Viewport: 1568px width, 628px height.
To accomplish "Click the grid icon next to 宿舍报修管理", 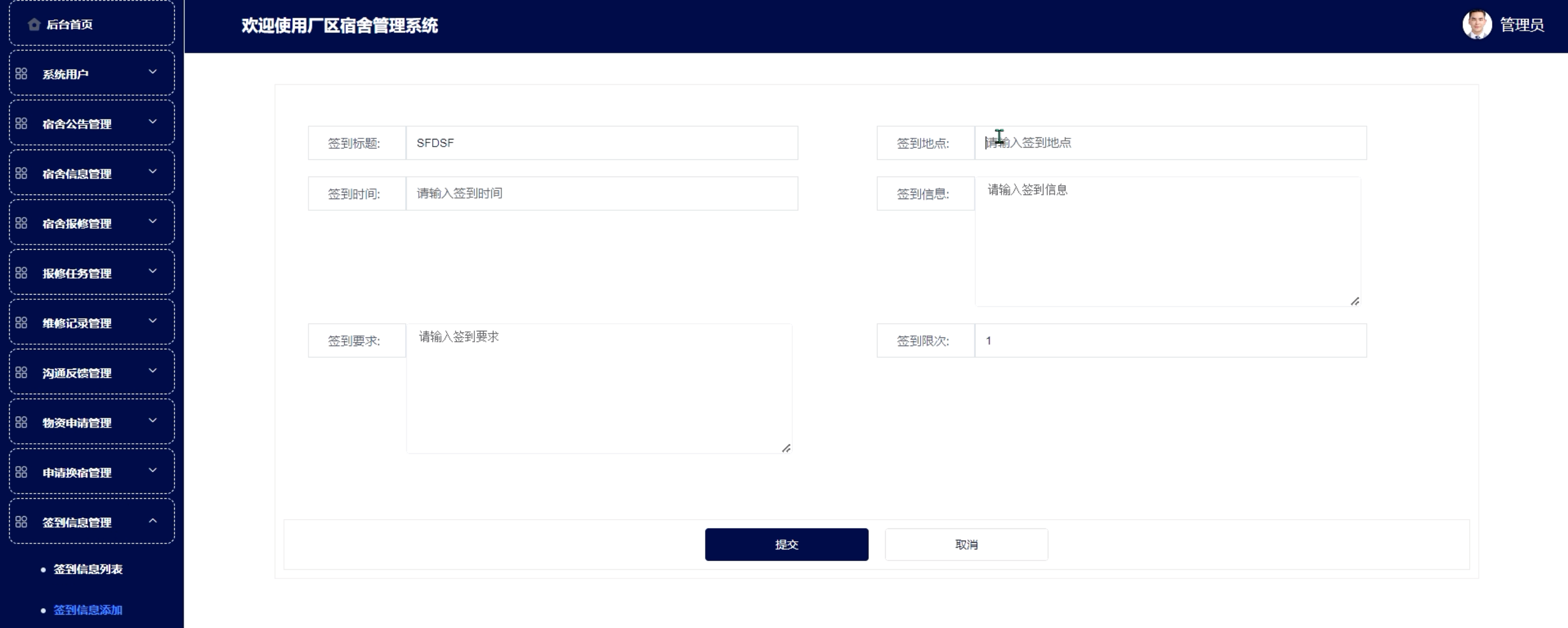I will click(21, 223).
